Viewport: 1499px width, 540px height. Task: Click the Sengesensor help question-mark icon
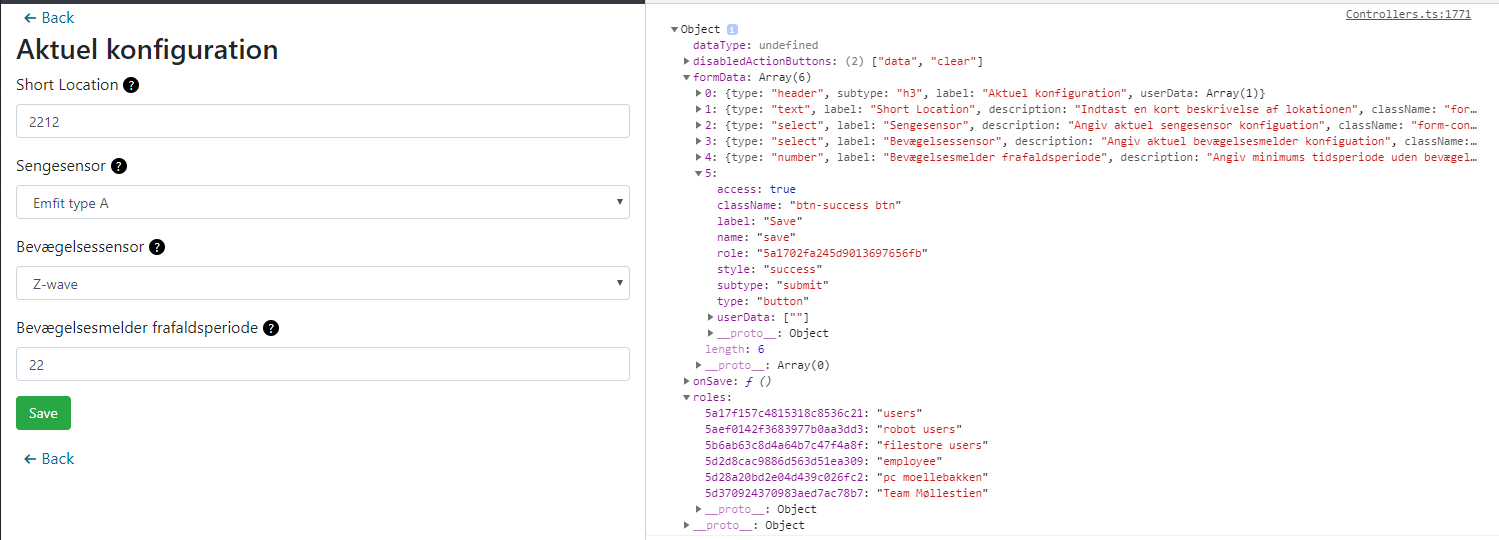click(119, 167)
